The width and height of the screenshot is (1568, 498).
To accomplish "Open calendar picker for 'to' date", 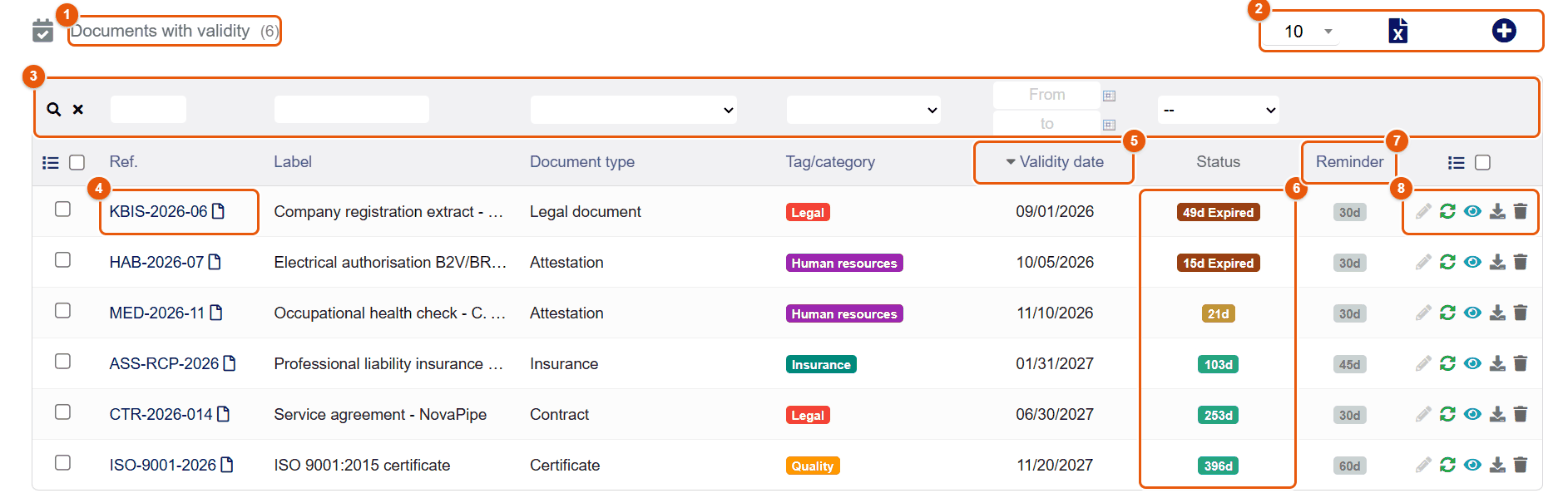I will (x=1109, y=125).
